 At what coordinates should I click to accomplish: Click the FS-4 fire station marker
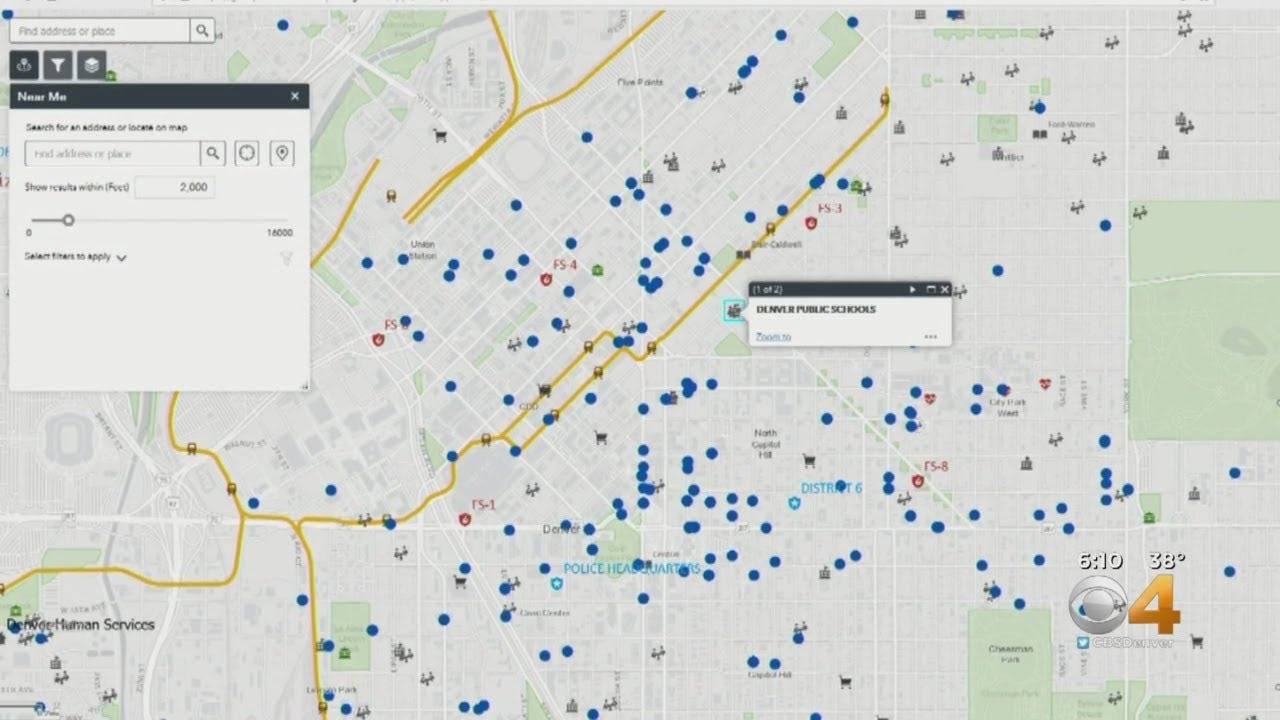pyautogui.click(x=546, y=280)
